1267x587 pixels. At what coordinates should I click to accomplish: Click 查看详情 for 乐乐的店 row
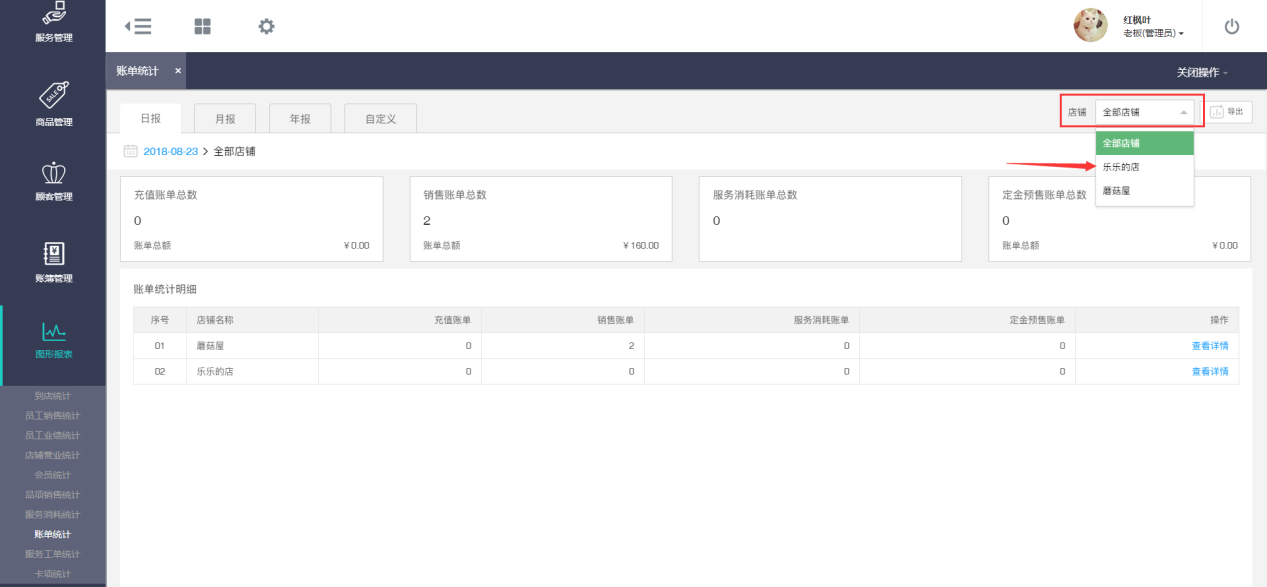[1209, 371]
